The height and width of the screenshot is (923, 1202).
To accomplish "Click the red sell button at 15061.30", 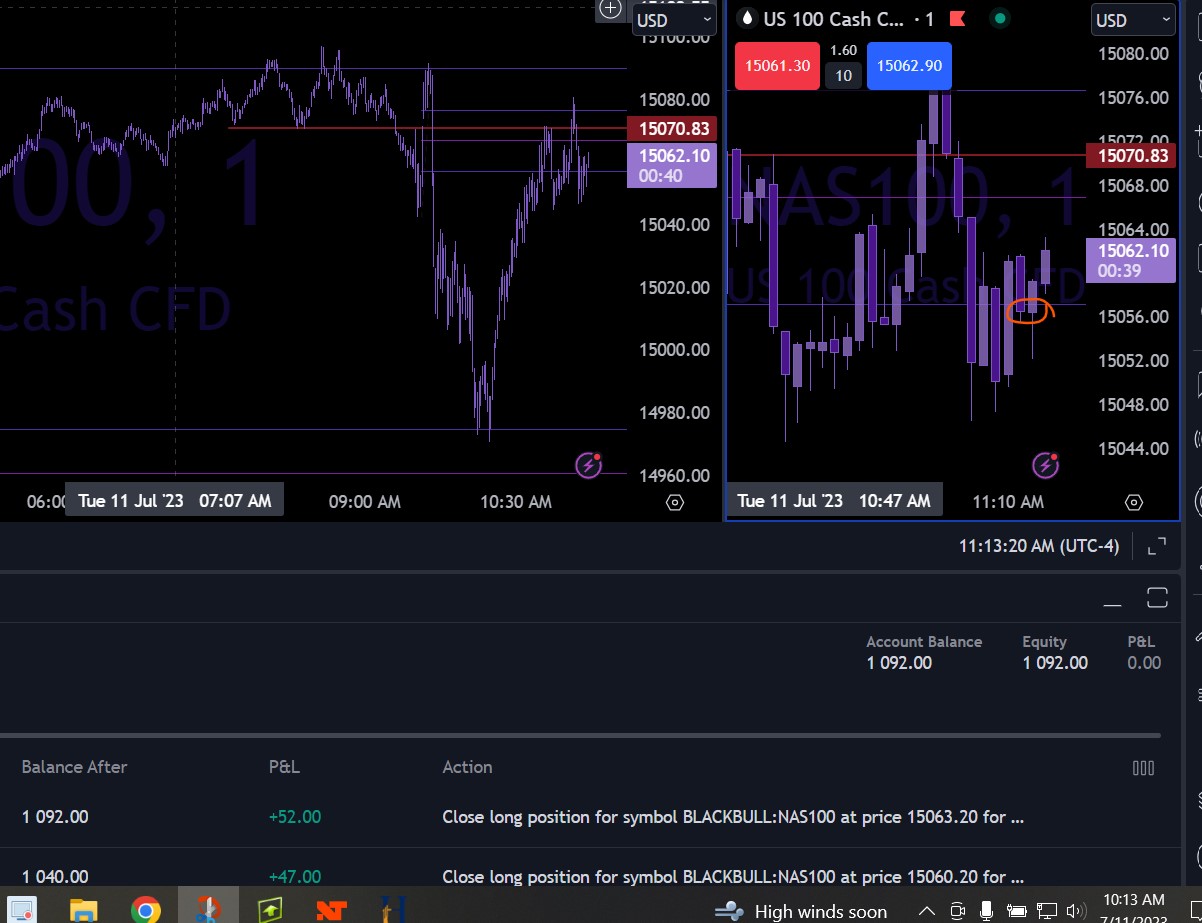I will [776, 66].
